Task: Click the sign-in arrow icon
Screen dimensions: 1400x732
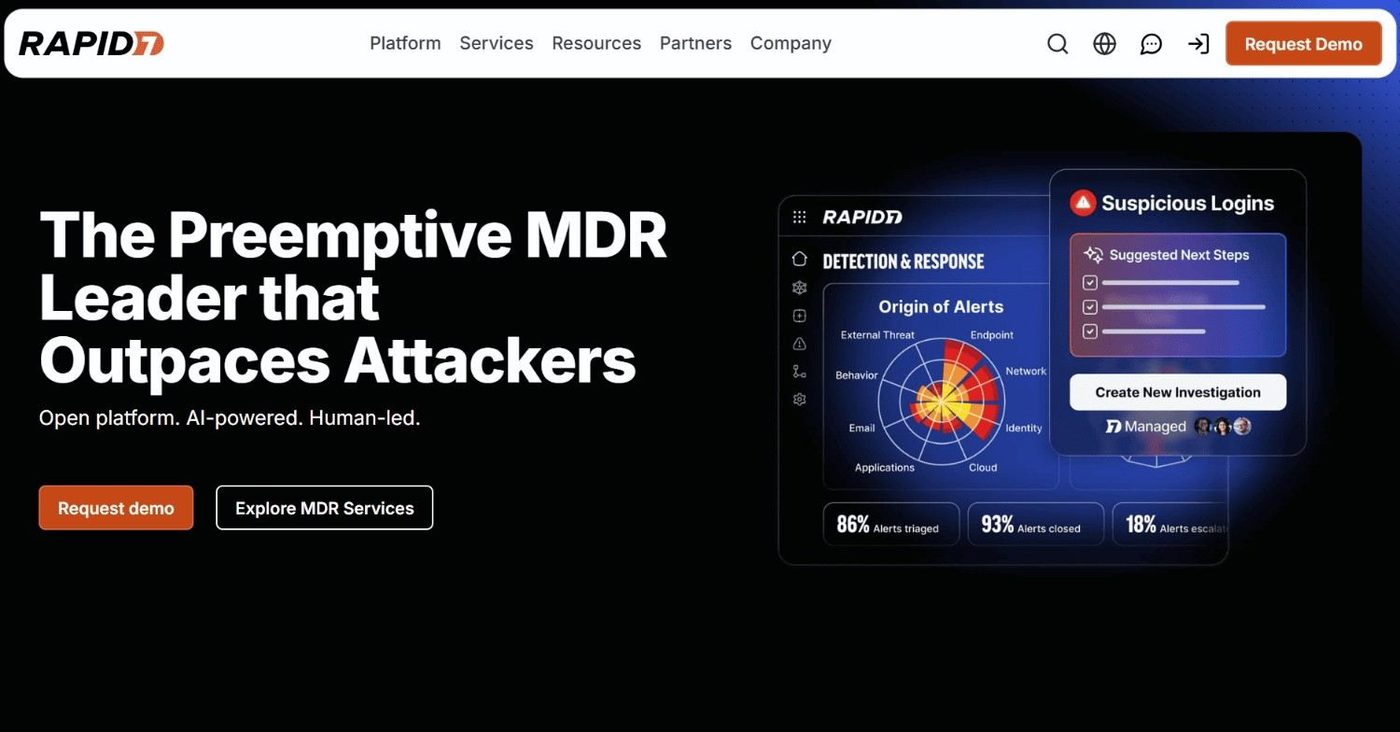Action: coord(1198,44)
